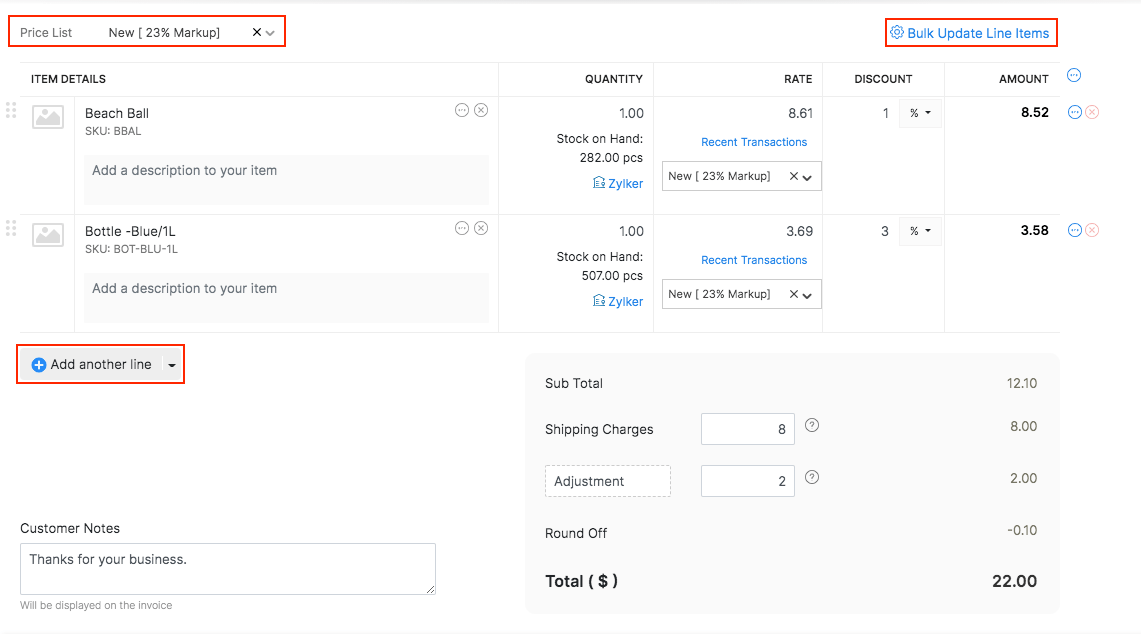Change discount type via % dropdown for Beach Ball
The image size is (1141, 634).
919,113
